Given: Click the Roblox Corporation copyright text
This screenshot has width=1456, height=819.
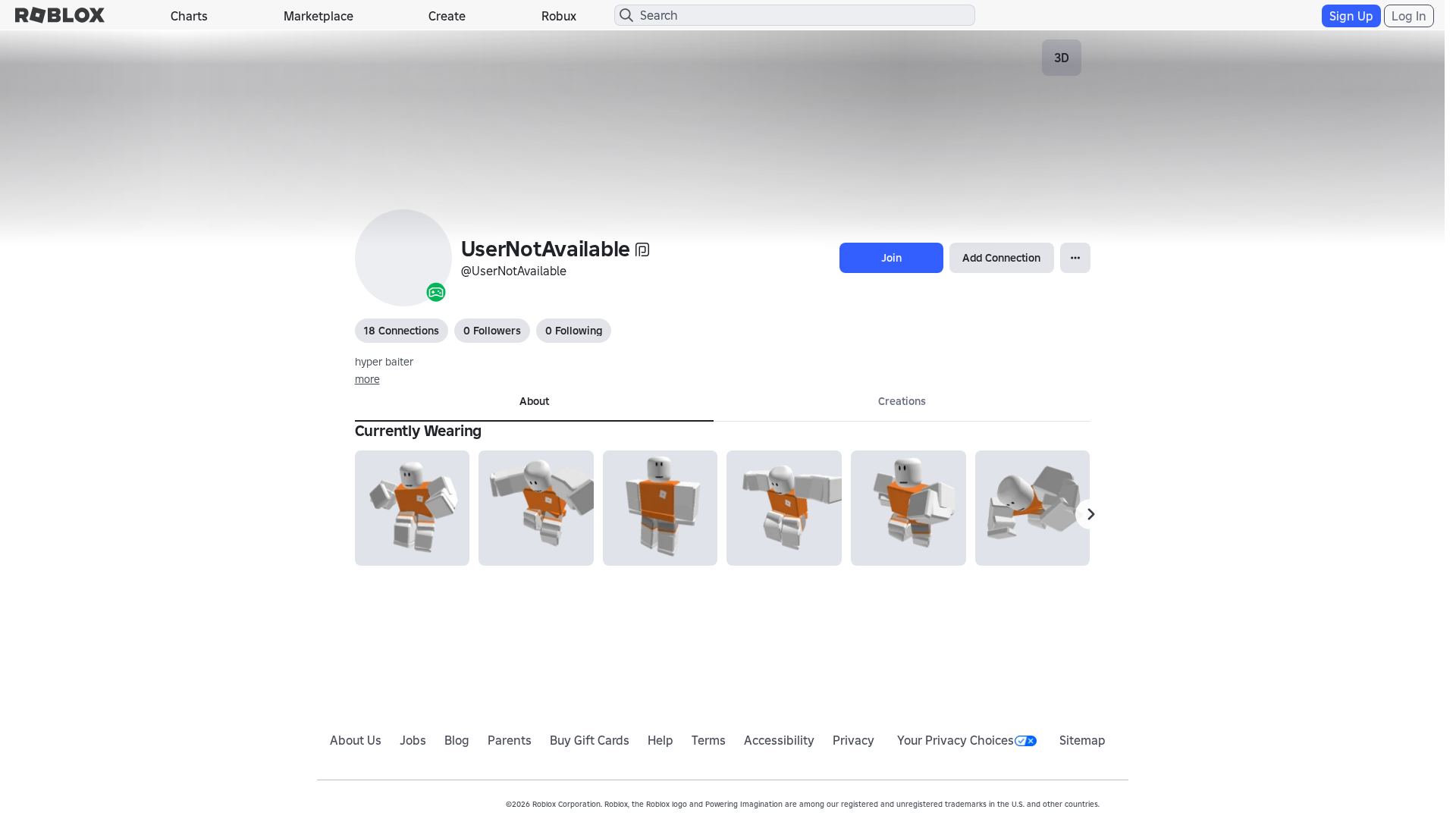Looking at the screenshot, I should tap(802, 804).
